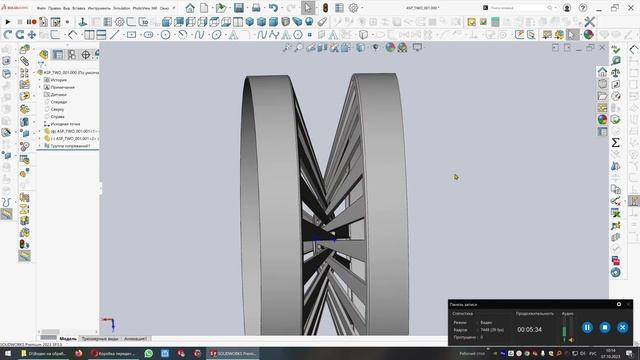Open the Simulation menu
This screenshot has width=640, height=360.
121,8
